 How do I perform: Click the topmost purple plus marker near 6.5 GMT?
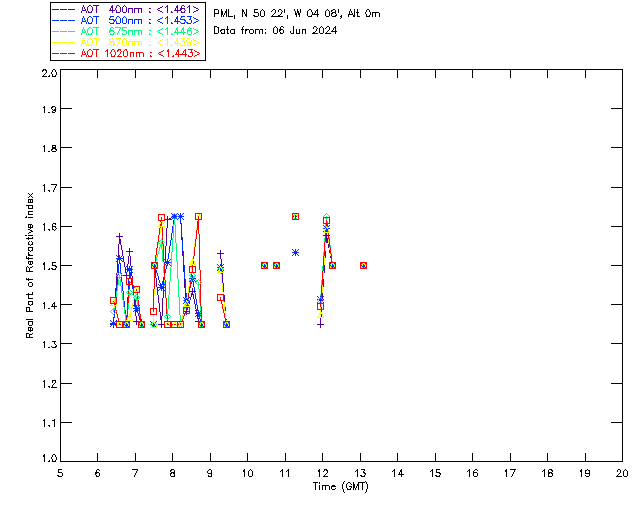click(x=120, y=237)
